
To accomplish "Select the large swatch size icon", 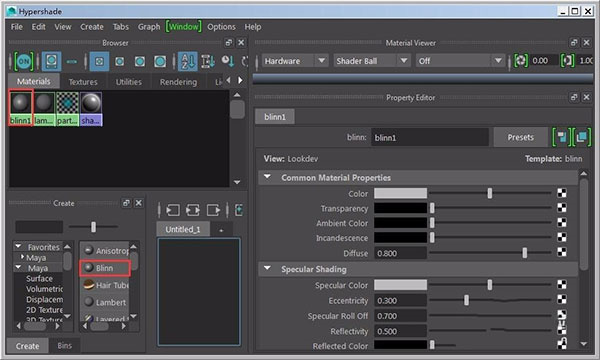I will tap(140, 61).
